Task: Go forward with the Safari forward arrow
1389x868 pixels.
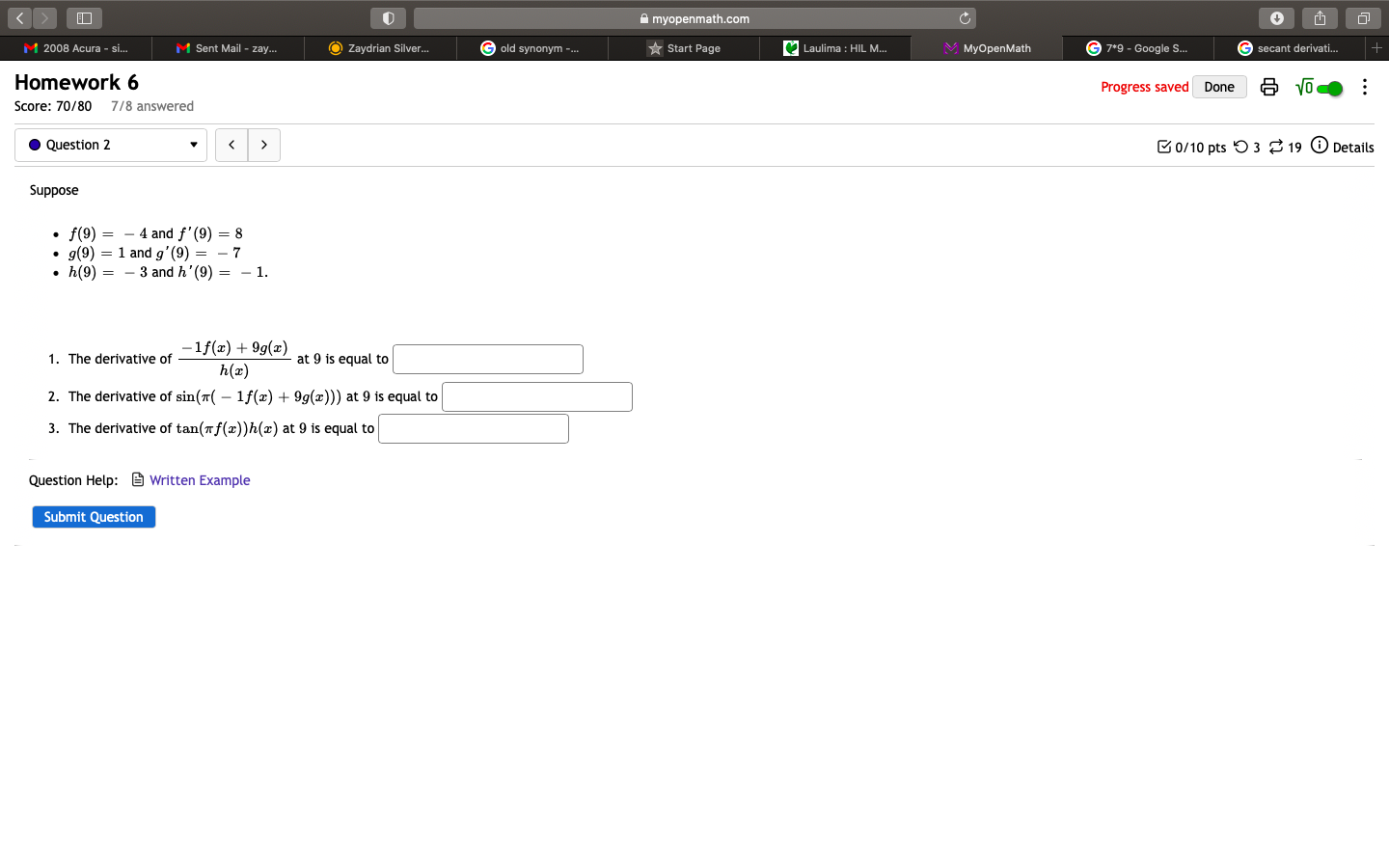Action: pyautogui.click(x=44, y=18)
